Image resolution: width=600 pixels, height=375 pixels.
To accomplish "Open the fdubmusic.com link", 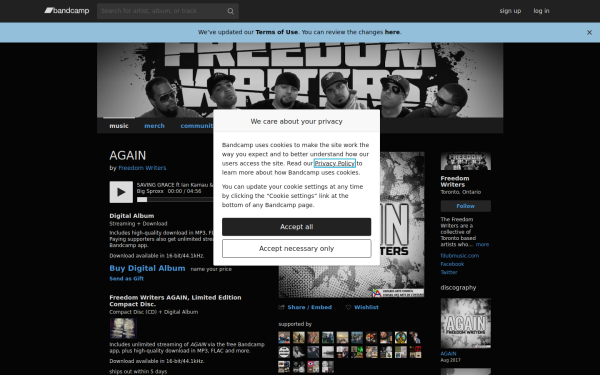I will (460, 256).
